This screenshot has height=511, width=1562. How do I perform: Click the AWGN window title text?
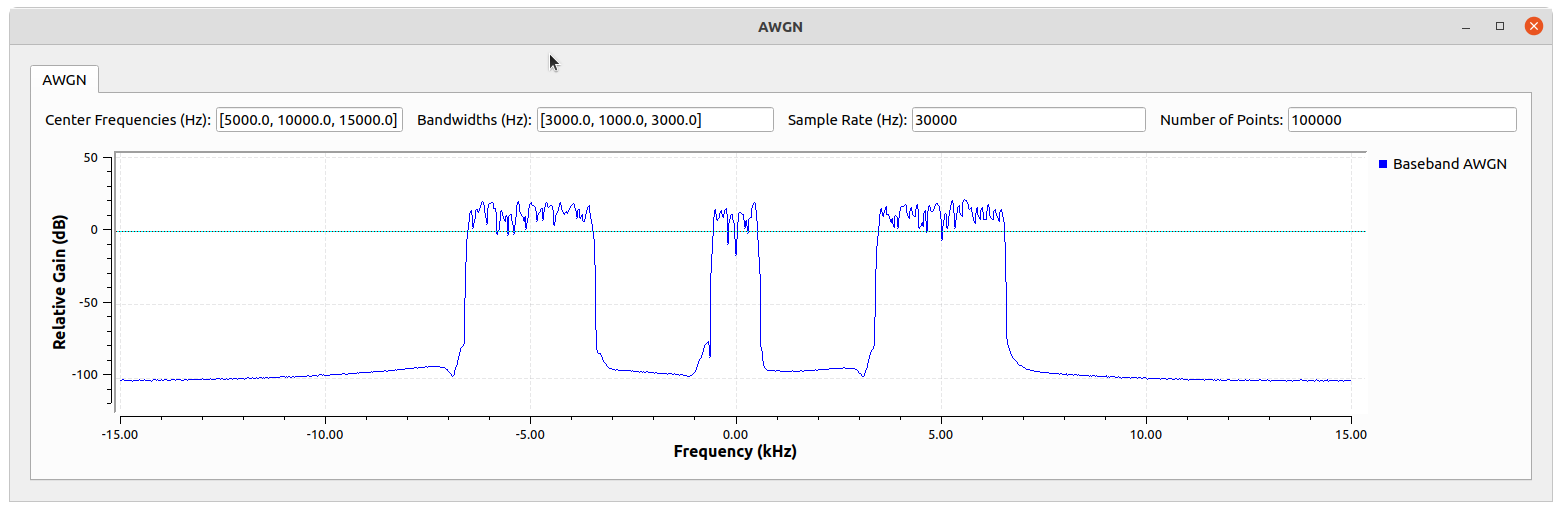tap(780, 27)
